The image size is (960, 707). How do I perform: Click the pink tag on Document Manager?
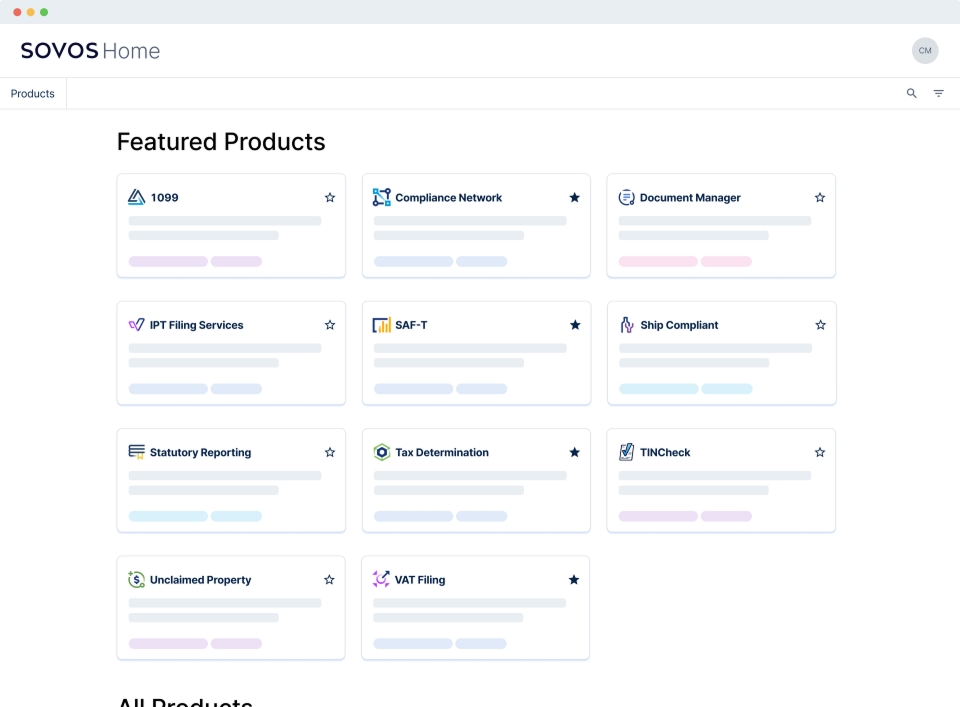tap(658, 262)
